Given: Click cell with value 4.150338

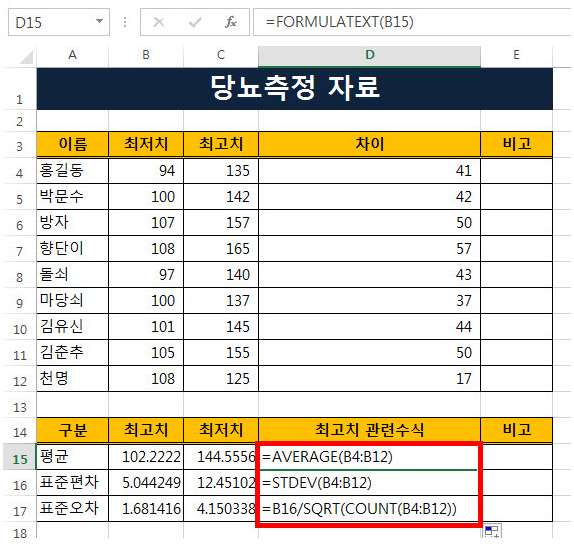Looking at the screenshot, I should [221, 509].
